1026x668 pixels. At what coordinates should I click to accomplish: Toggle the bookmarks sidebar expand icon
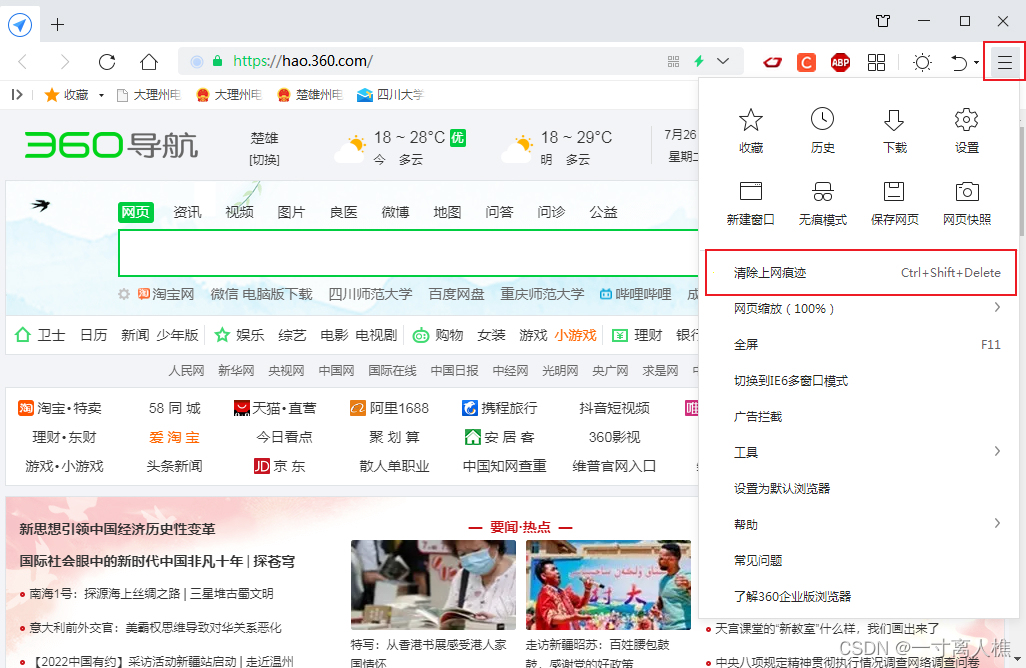tap(17, 95)
